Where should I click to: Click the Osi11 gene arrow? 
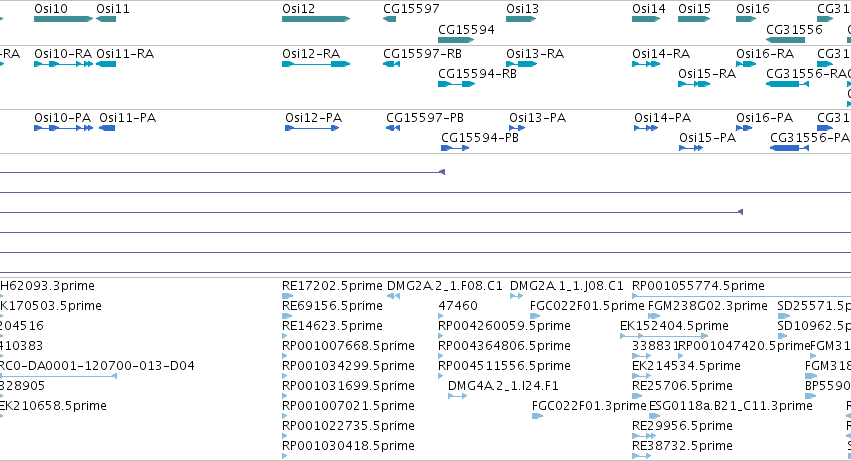[x=106, y=19]
